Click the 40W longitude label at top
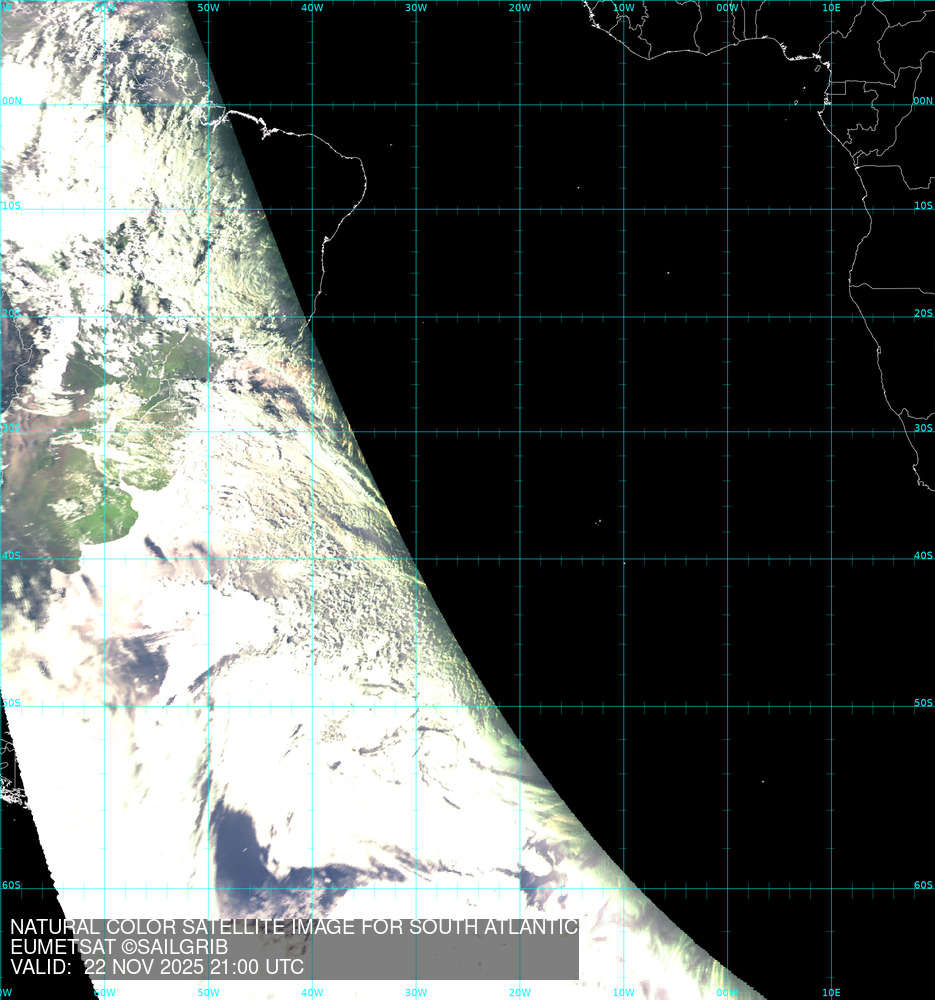Viewport: 935px width, 1000px height. click(x=312, y=7)
